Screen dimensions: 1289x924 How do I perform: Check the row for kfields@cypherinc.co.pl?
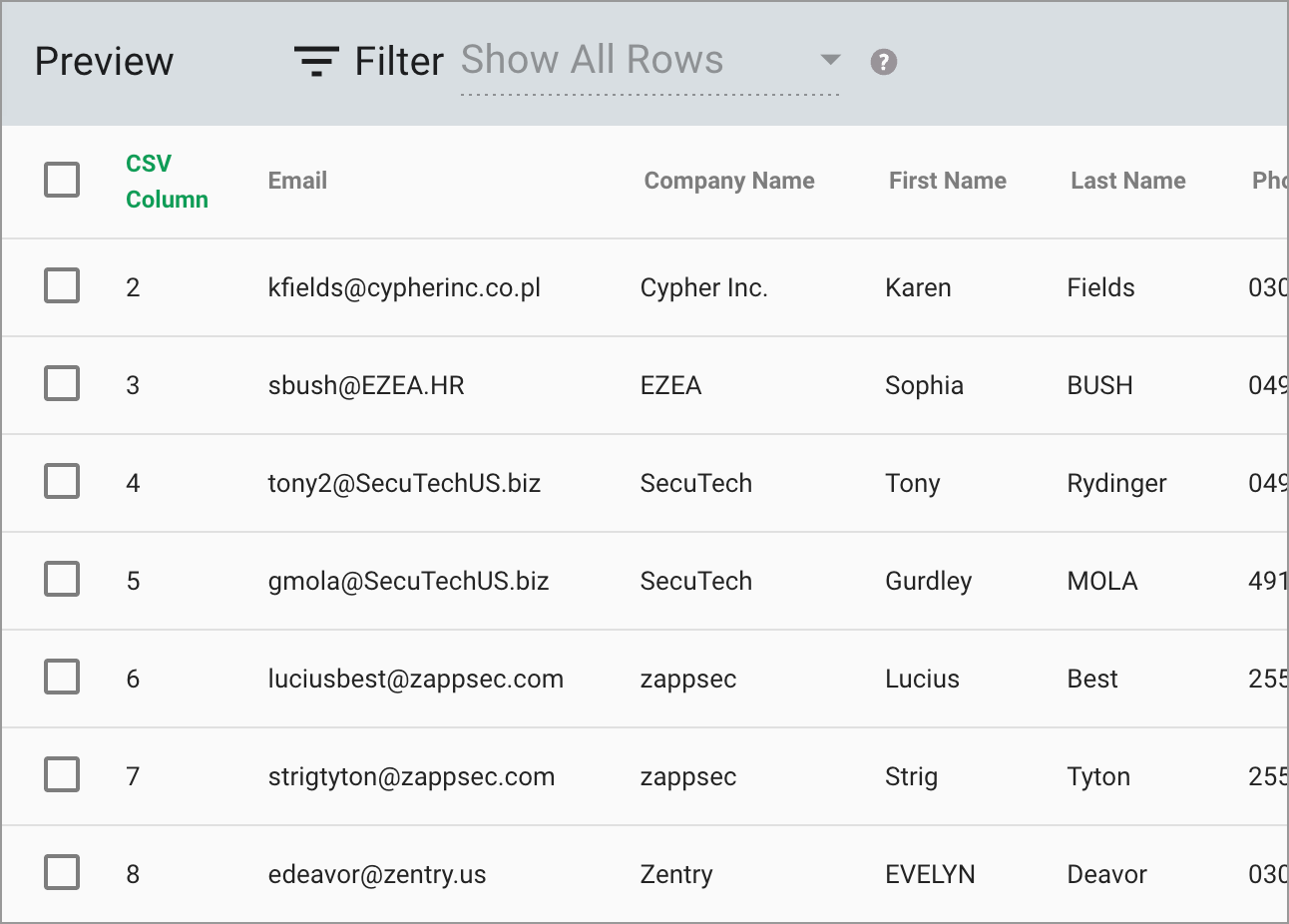61,286
